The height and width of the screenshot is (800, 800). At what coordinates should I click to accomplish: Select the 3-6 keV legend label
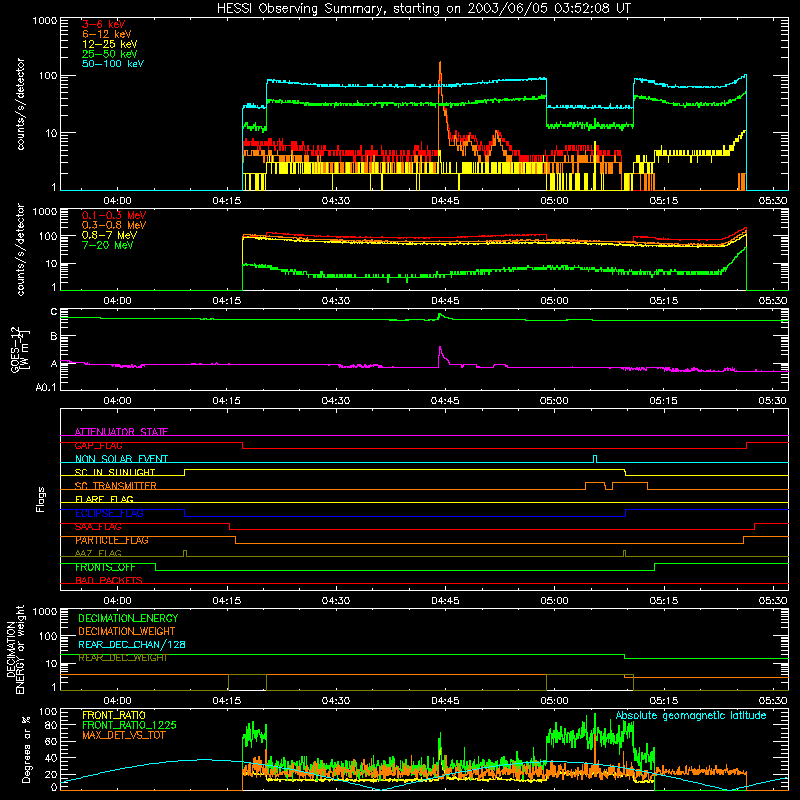[103, 24]
